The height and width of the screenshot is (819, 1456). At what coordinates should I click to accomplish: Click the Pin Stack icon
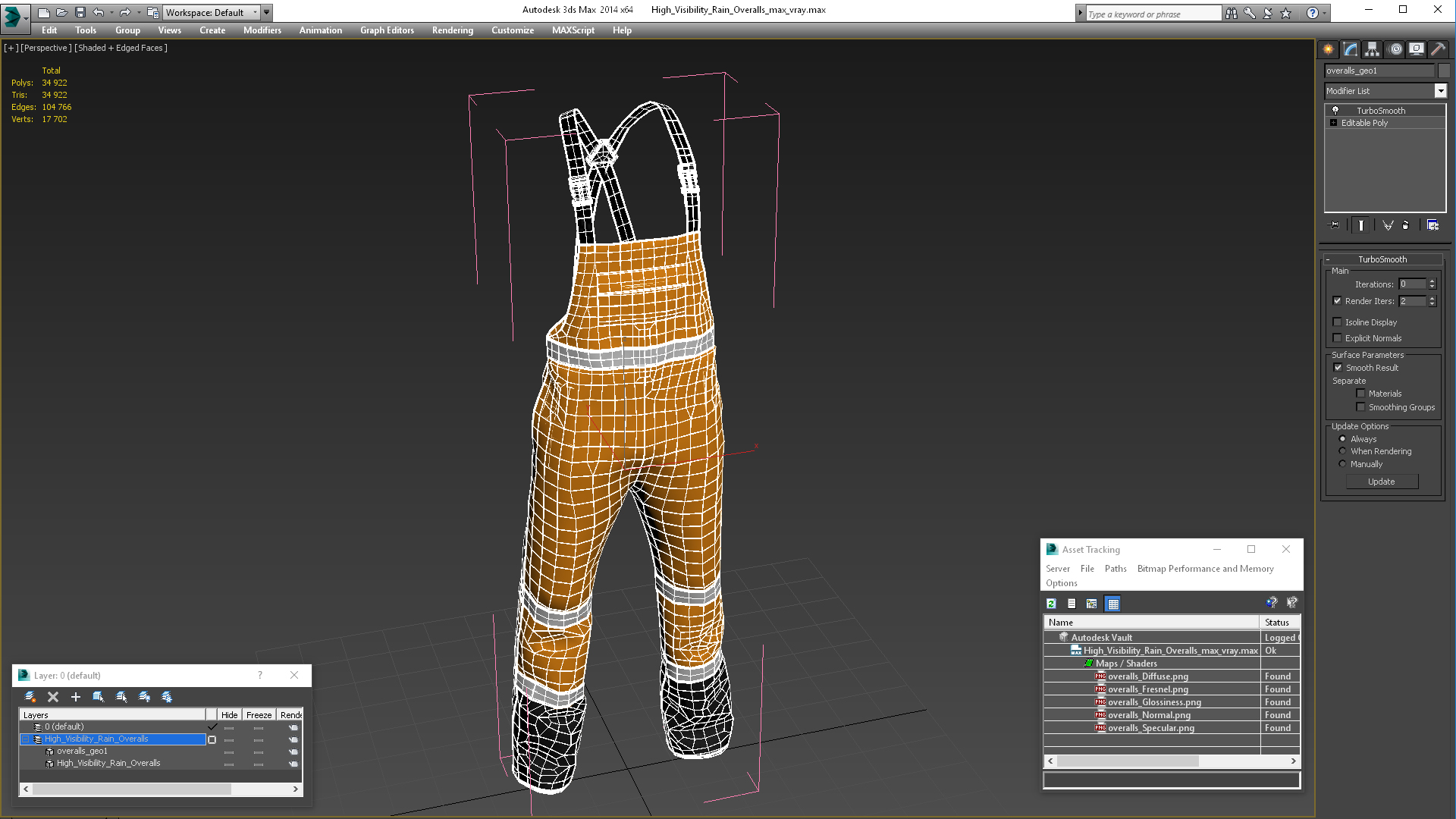point(1335,225)
